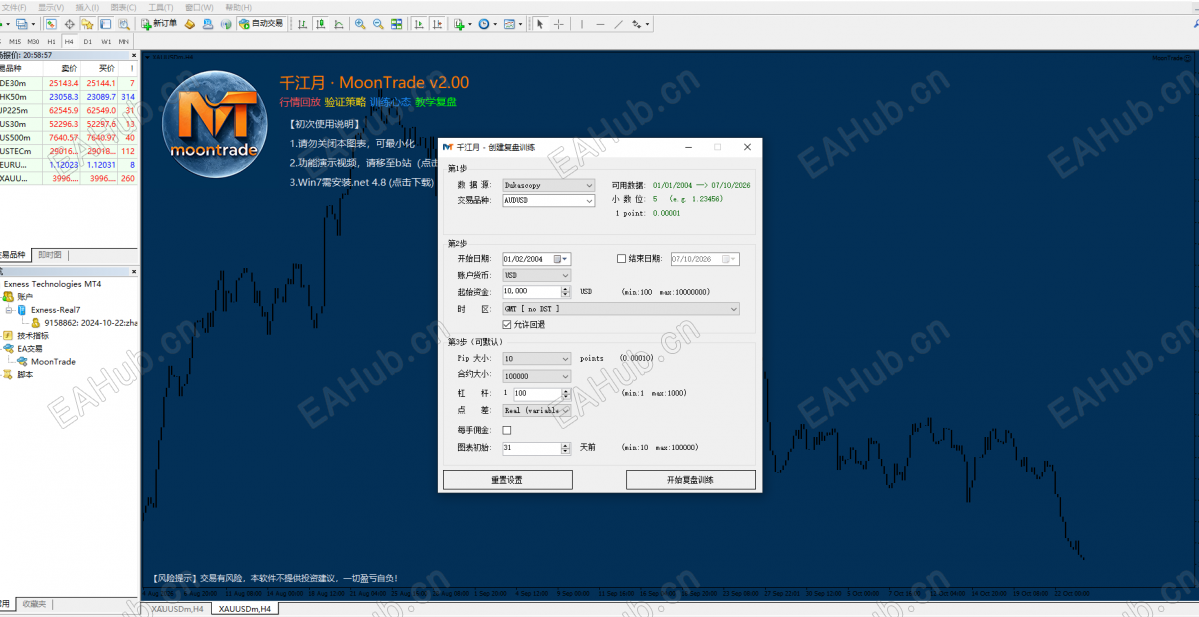Image resolution: width=1199 pixels, height=617 pixels.
Task: Click the leverage 100 input field
Action: tap(537, 394)
